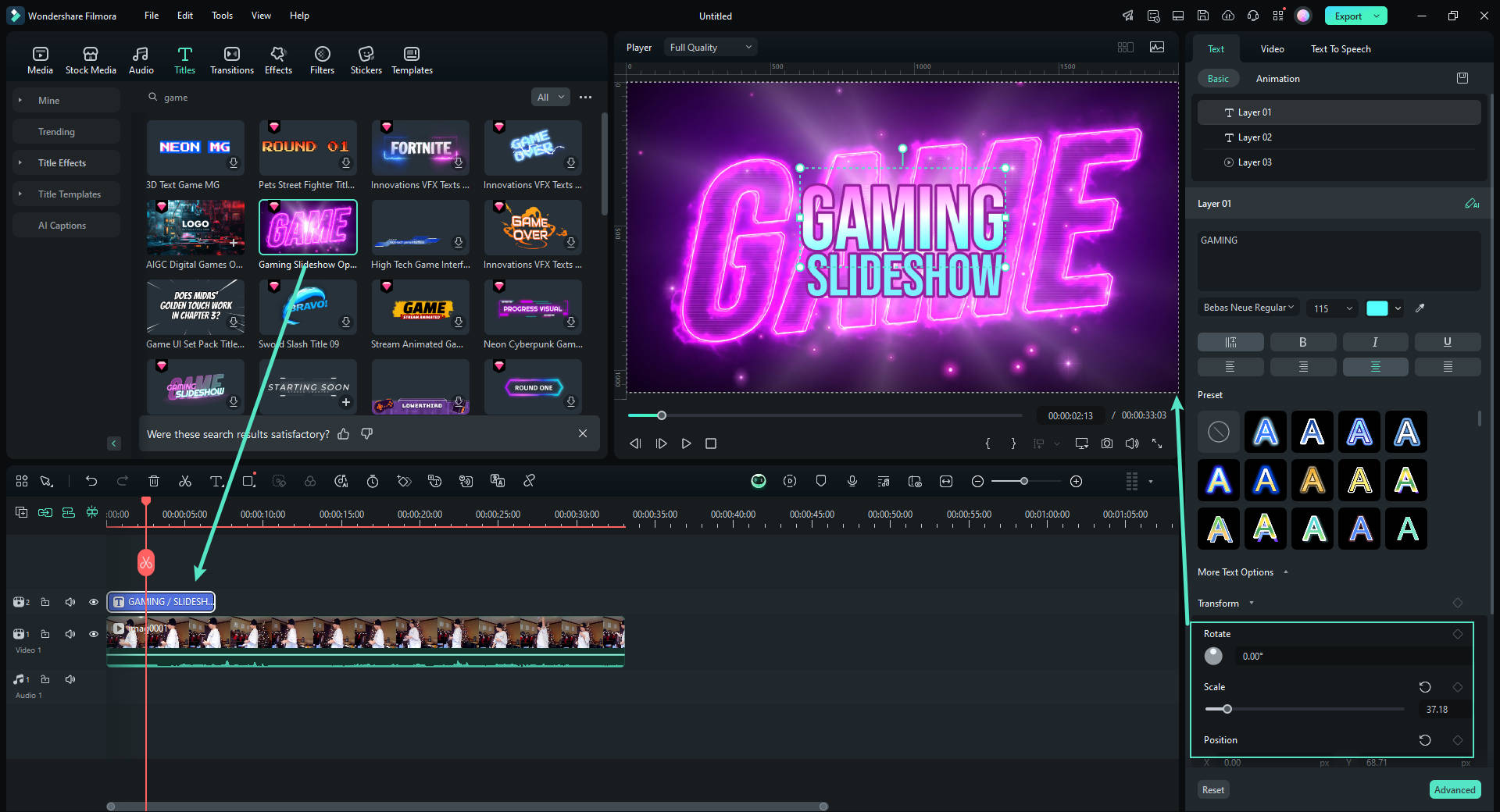This screenshot has height=812, width=1500.
Task: Open the Templates panel
Action: coord(412,60)
